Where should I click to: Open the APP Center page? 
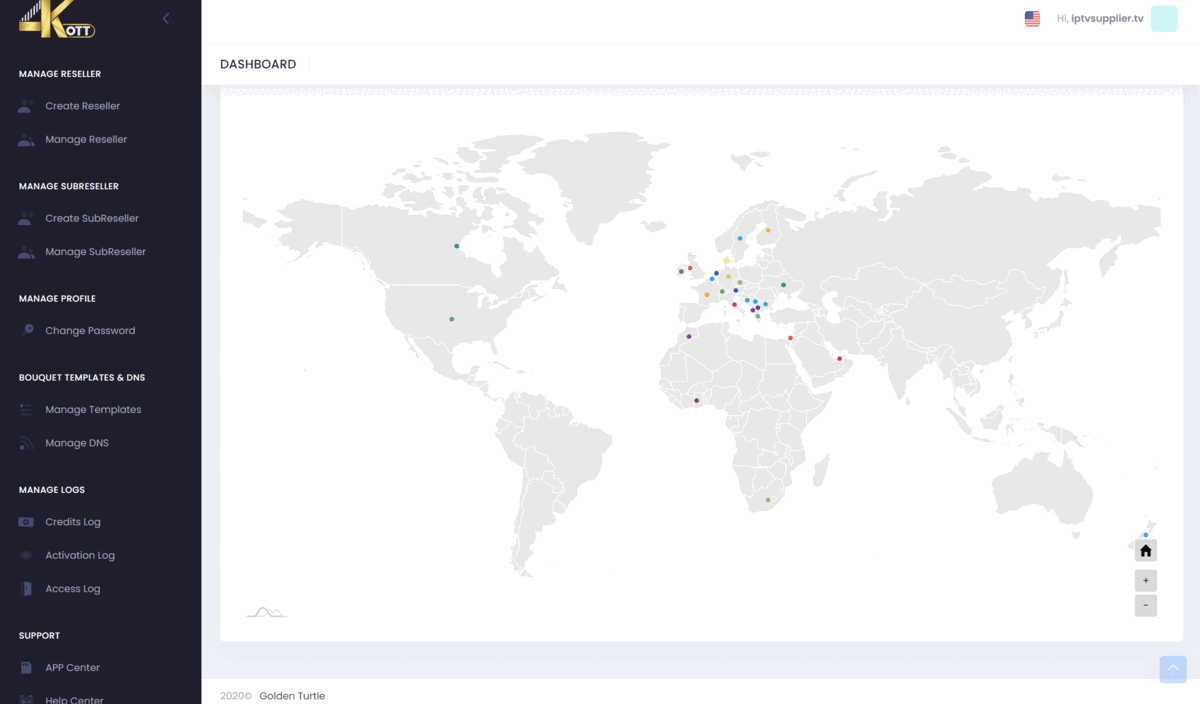coord(72,668)
